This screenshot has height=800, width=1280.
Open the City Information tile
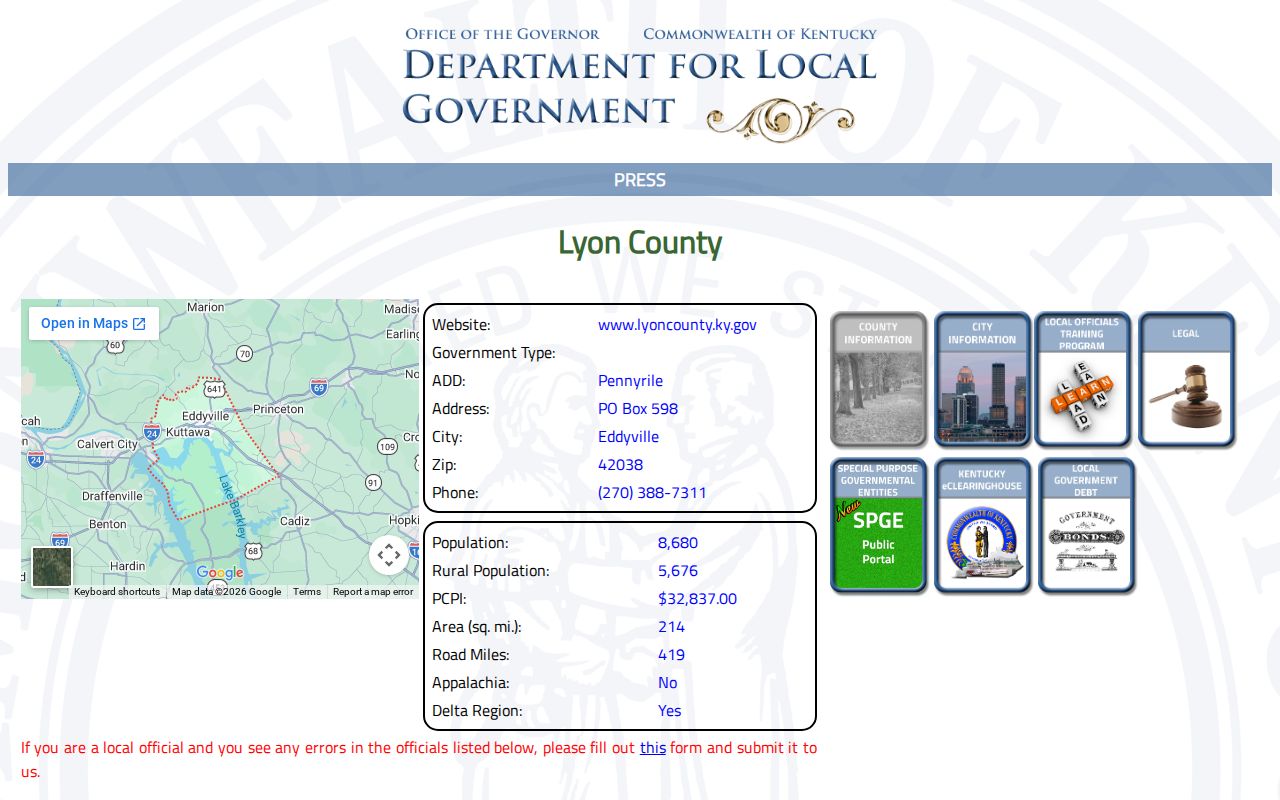point(982,379)
